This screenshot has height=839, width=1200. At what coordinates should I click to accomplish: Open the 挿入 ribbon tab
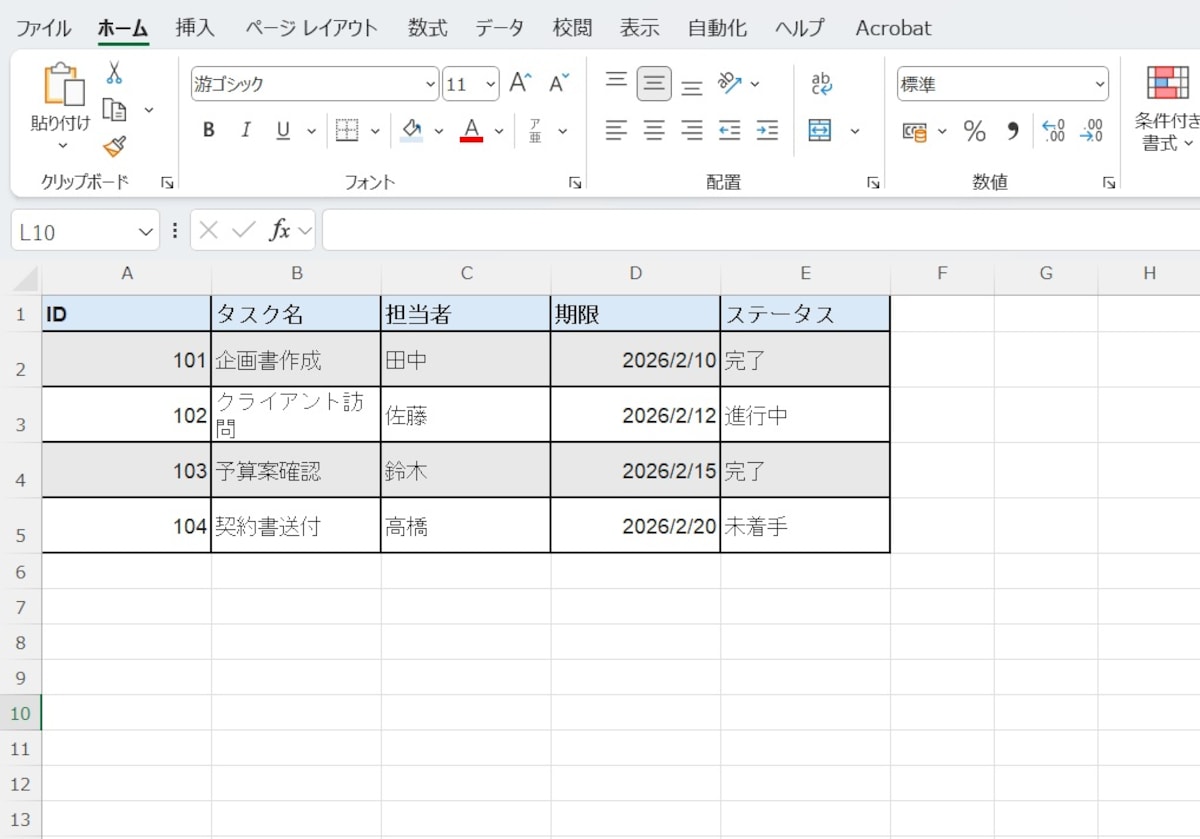point(193,28)
